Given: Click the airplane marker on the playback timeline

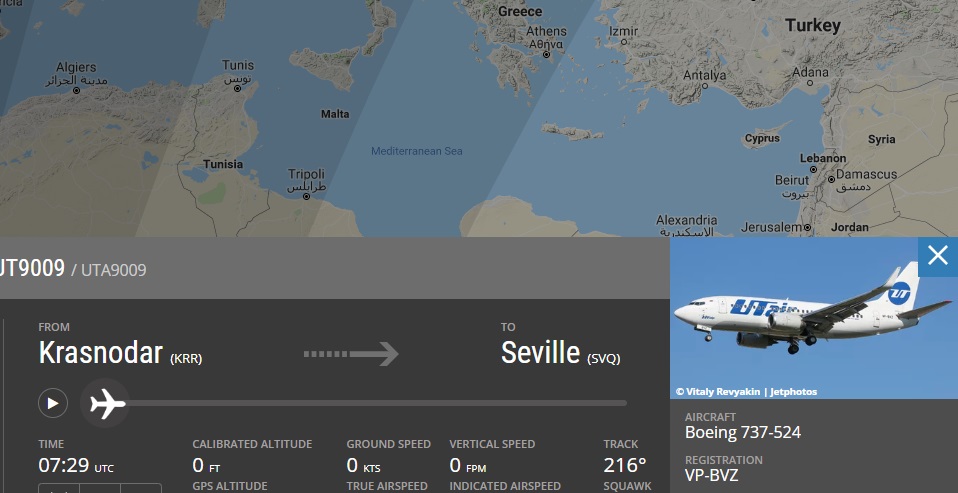Looking at the screenshot, I should [105, 404].
